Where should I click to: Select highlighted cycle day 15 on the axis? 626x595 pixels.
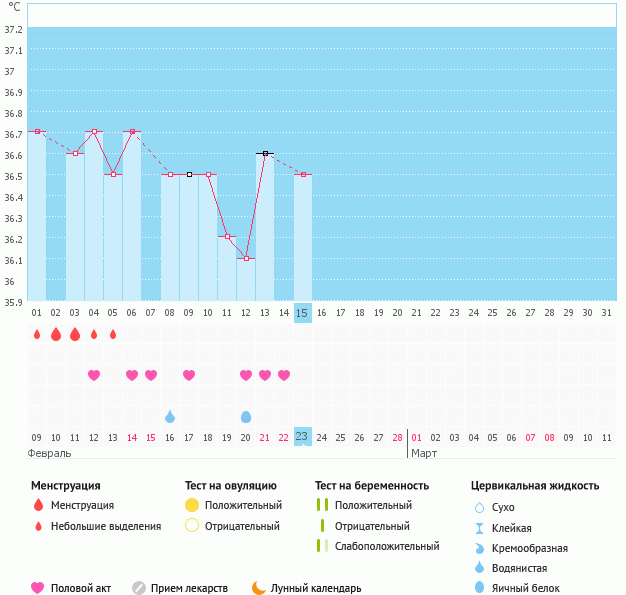pos(302,313)
